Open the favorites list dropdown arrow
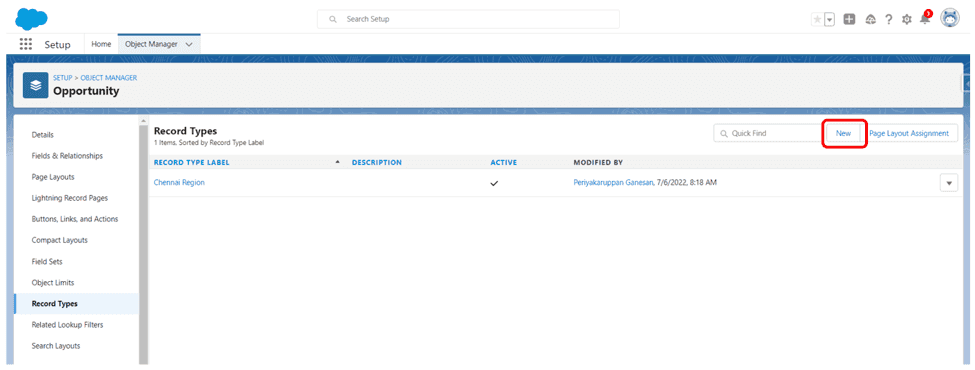 [x=829, y=19]
